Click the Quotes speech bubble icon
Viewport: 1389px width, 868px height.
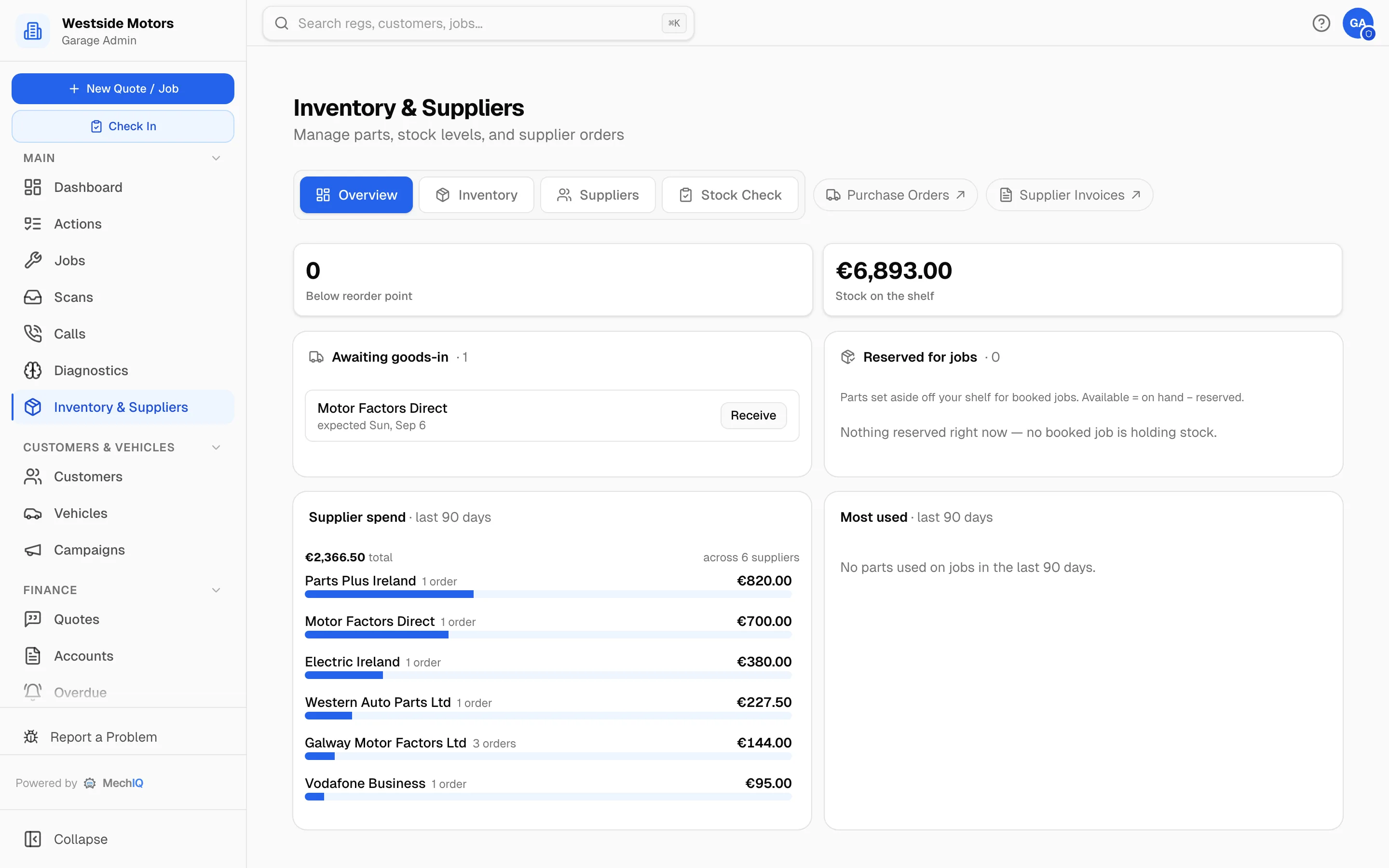33,619
